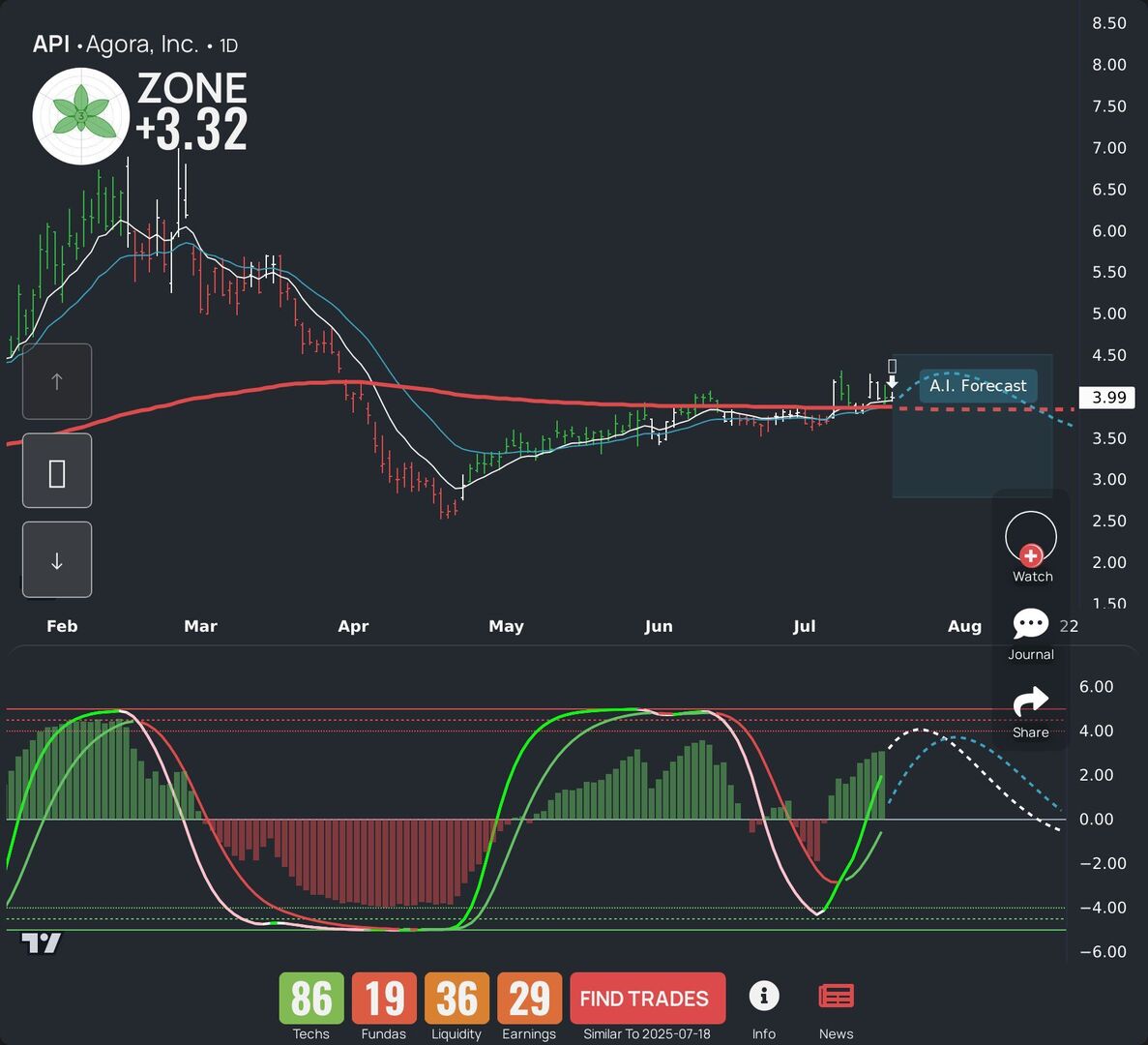Click the Apr label on the time axis

click(x=353, y=626)
